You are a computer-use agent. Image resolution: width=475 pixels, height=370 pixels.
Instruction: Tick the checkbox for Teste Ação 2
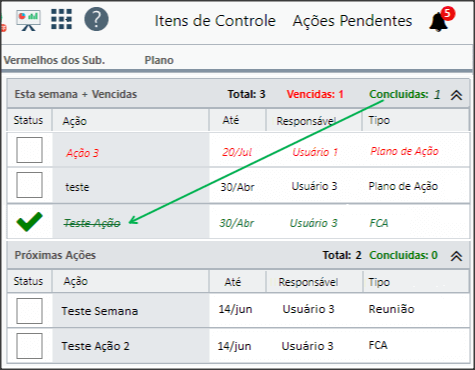29,346
